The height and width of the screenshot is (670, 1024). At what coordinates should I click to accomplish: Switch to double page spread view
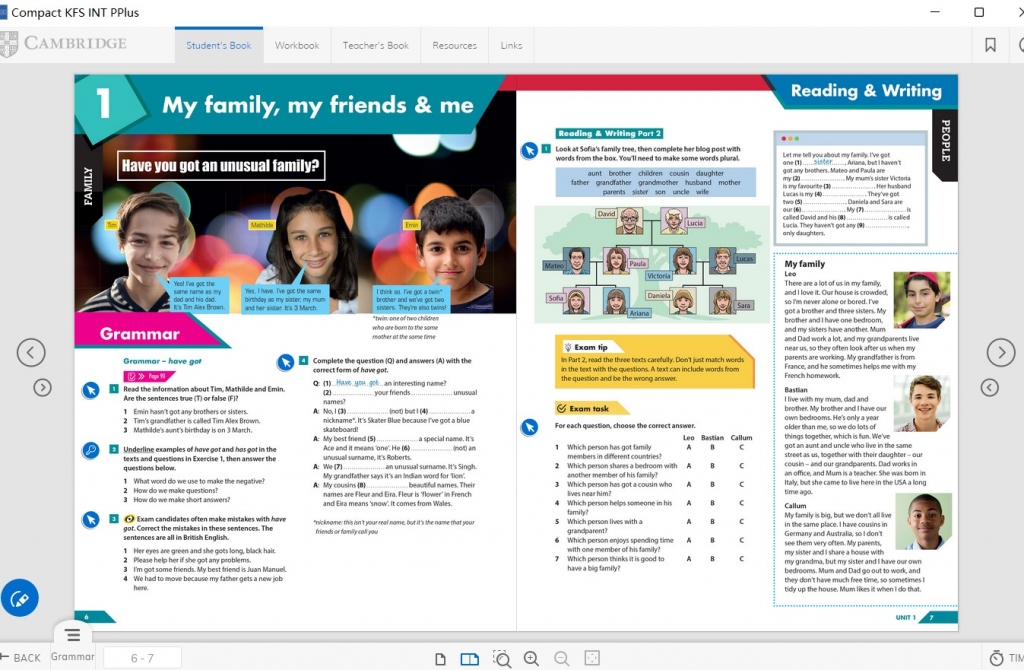point(469,658)
